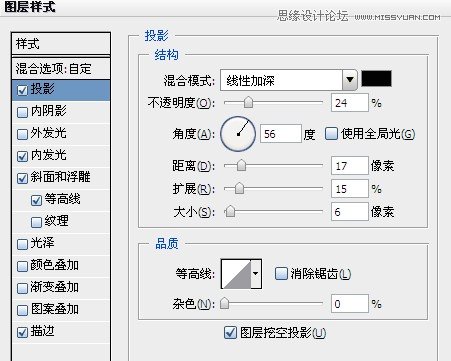Select the 图案叠加 row label
Viewport: 451px width, 361px height.
pos(55,309)
